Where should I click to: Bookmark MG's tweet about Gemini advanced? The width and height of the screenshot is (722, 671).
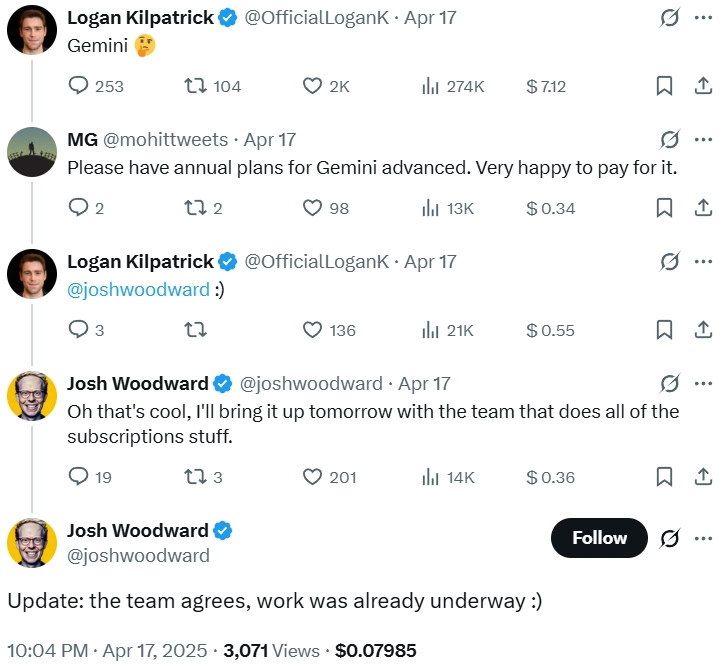click(664, 208)
